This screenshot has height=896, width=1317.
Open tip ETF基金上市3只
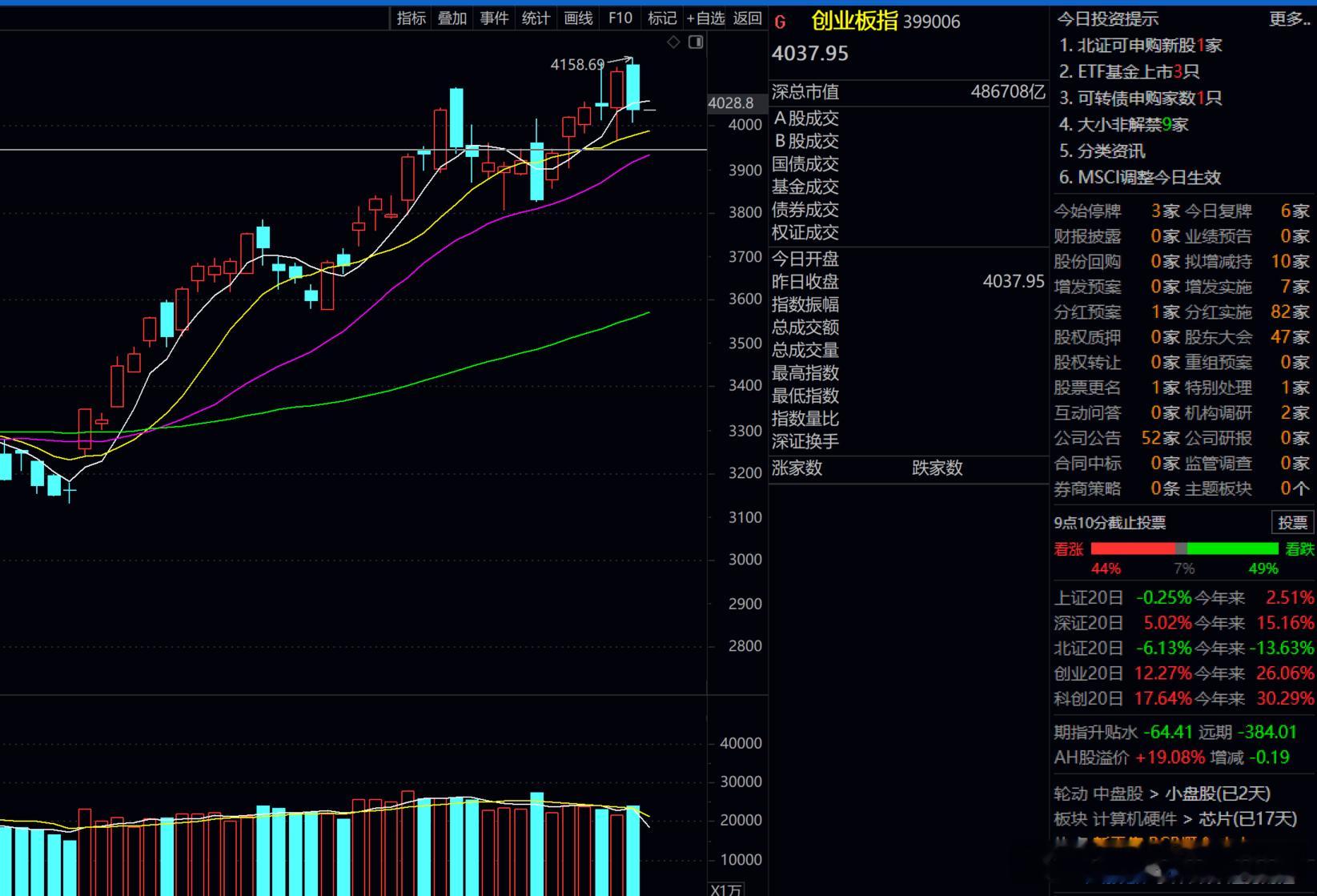[x=1130, y=72]
